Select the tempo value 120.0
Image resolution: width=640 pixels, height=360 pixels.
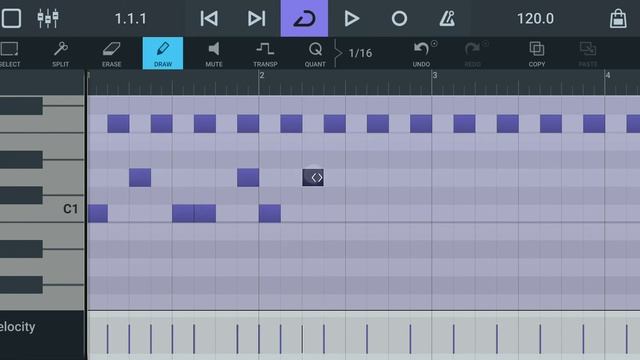535,19
